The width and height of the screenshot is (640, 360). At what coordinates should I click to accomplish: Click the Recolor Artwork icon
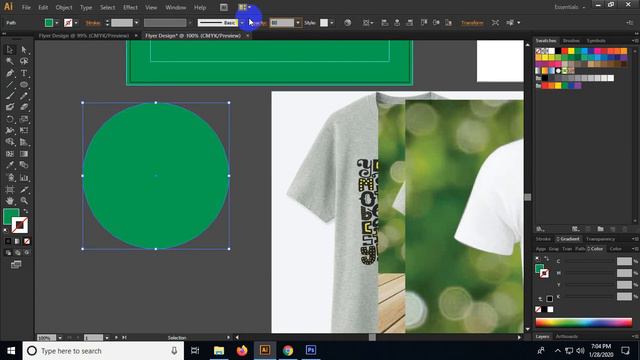[x=347, y=23]
